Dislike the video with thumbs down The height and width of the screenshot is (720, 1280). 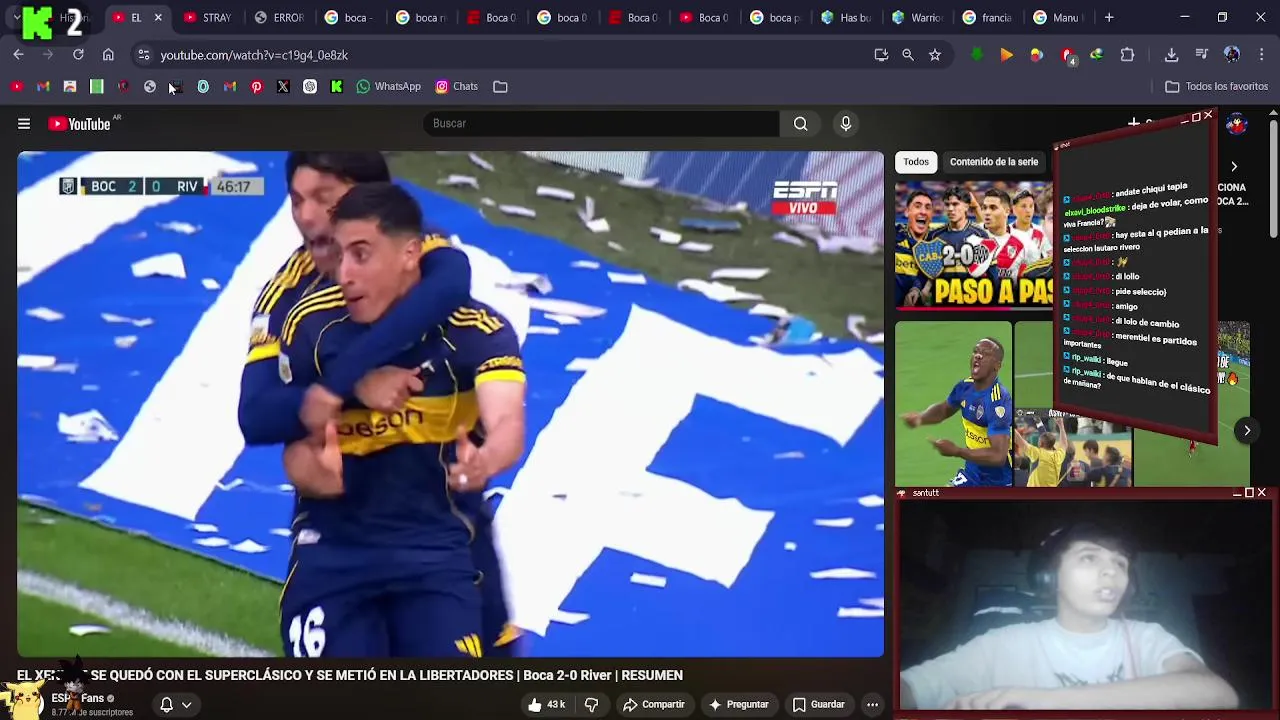pos(591,705)
